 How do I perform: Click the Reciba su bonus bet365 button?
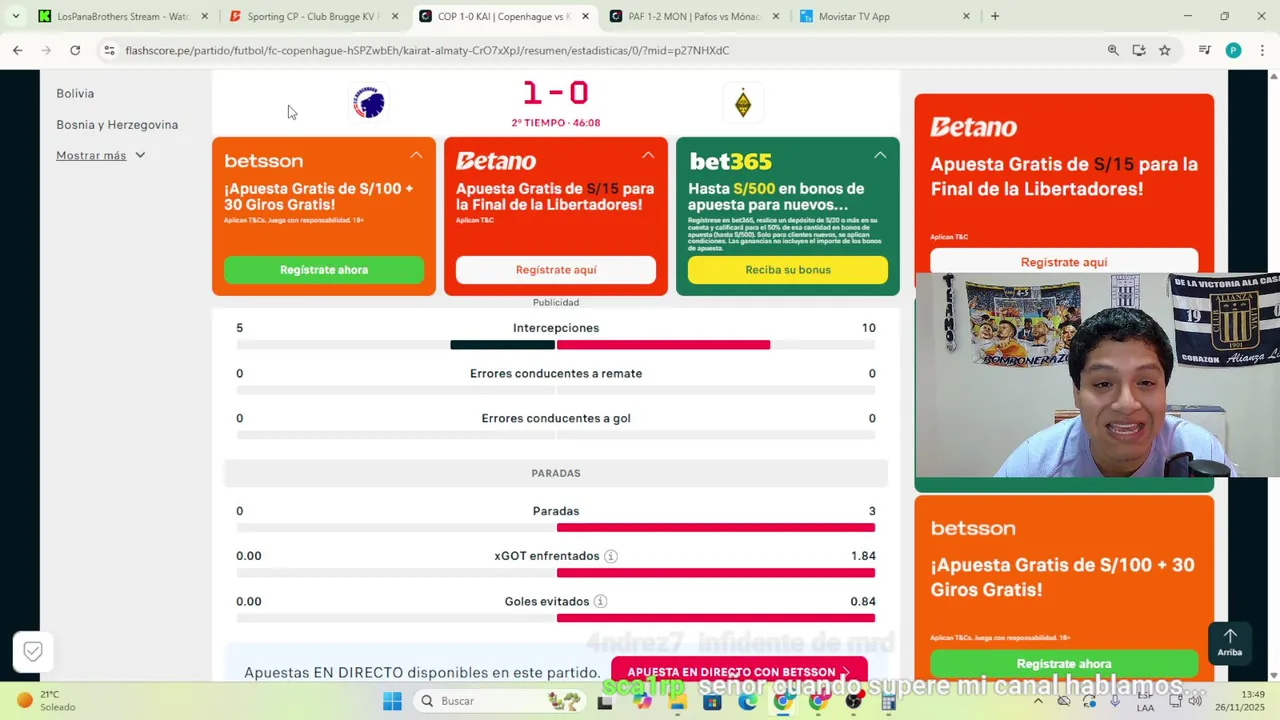788,270
